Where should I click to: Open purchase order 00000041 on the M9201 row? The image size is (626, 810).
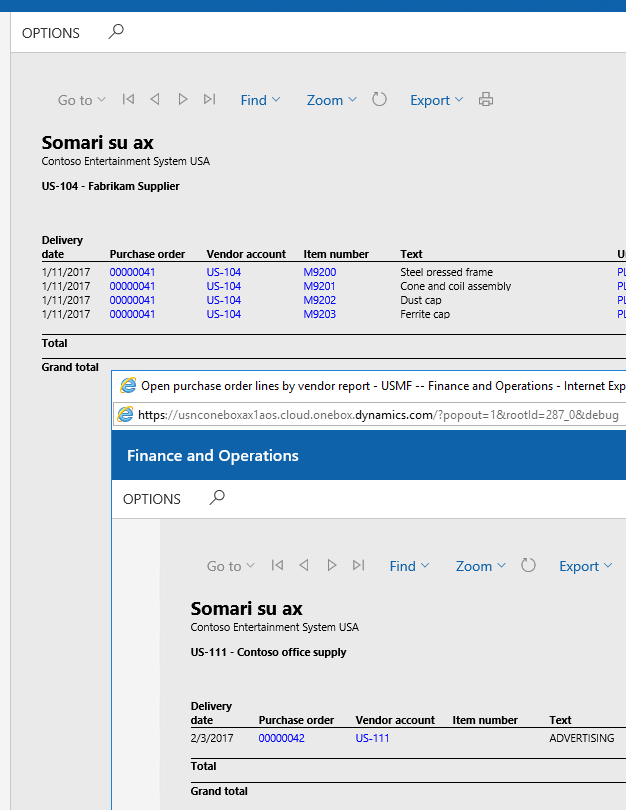tap(132, 286)
